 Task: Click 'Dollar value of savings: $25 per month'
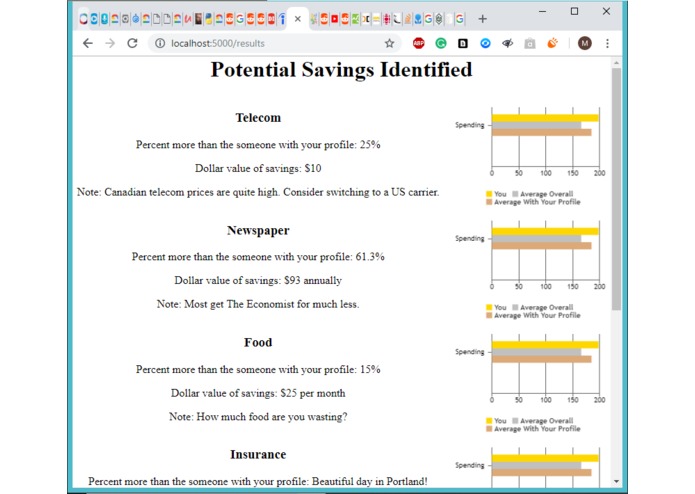(x=258, y=393)
